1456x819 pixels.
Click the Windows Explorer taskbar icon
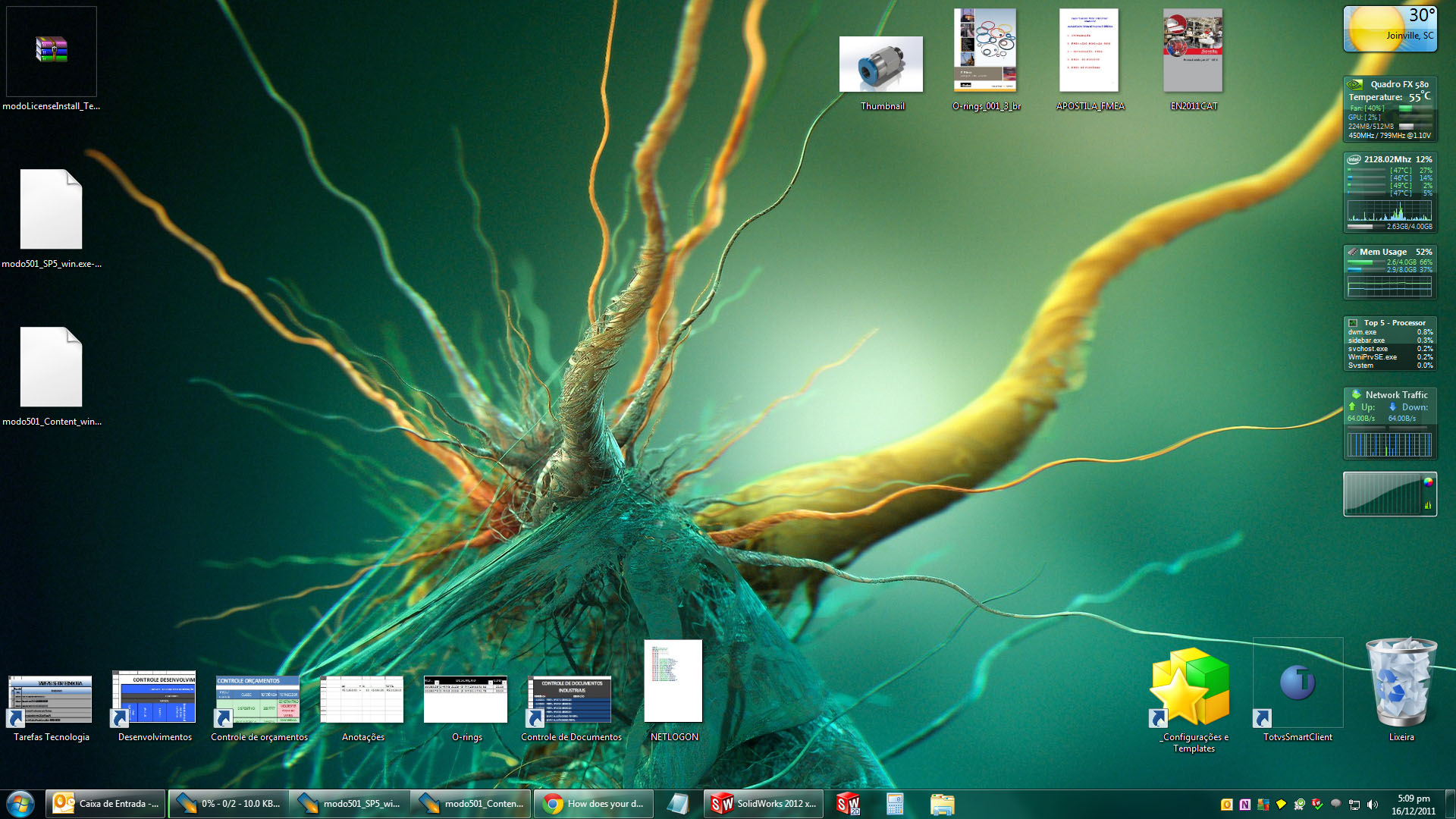[942, 804]
